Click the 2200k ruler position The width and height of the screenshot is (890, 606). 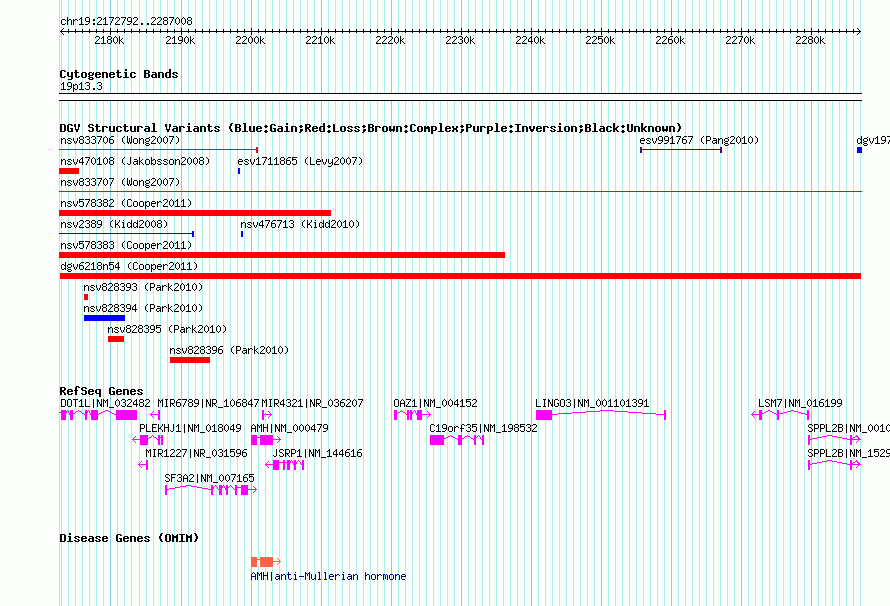click(x=250, y=40)
